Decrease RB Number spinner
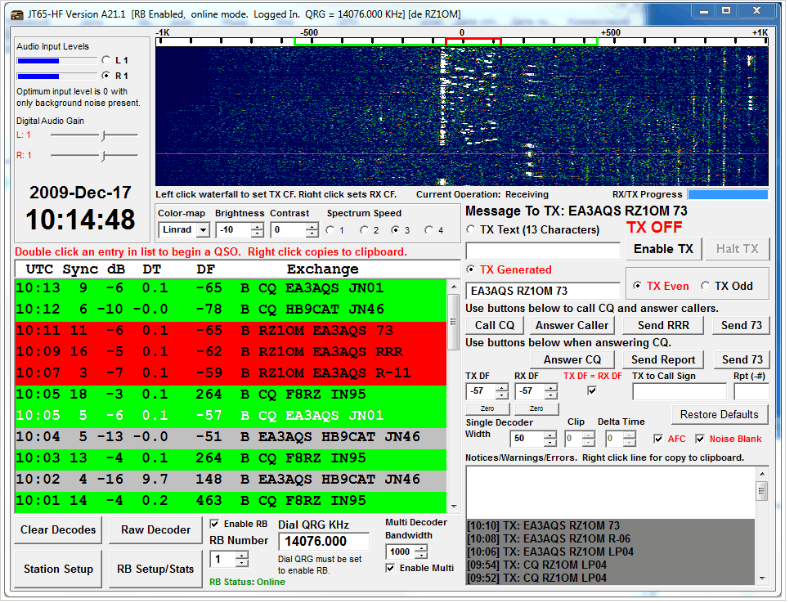The width and height of the screenshot is (788, 603). (242, 563)
